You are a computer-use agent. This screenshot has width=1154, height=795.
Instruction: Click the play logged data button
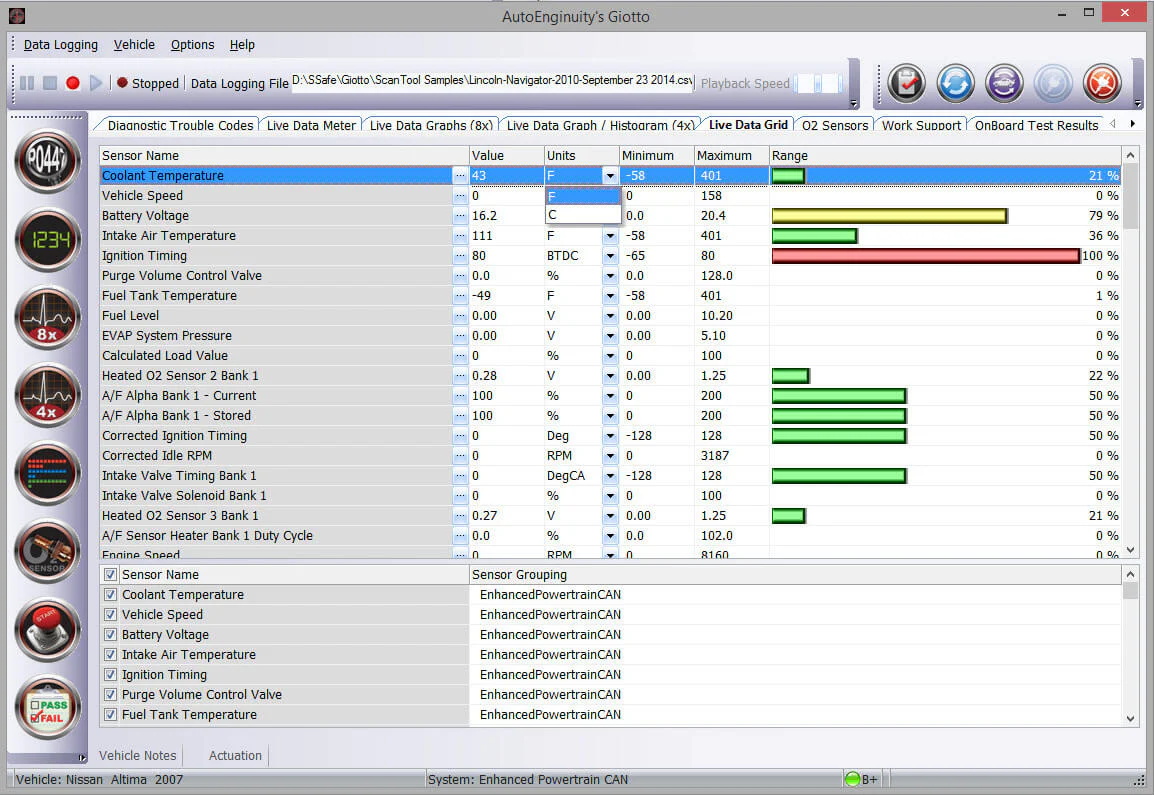[96, 83]
